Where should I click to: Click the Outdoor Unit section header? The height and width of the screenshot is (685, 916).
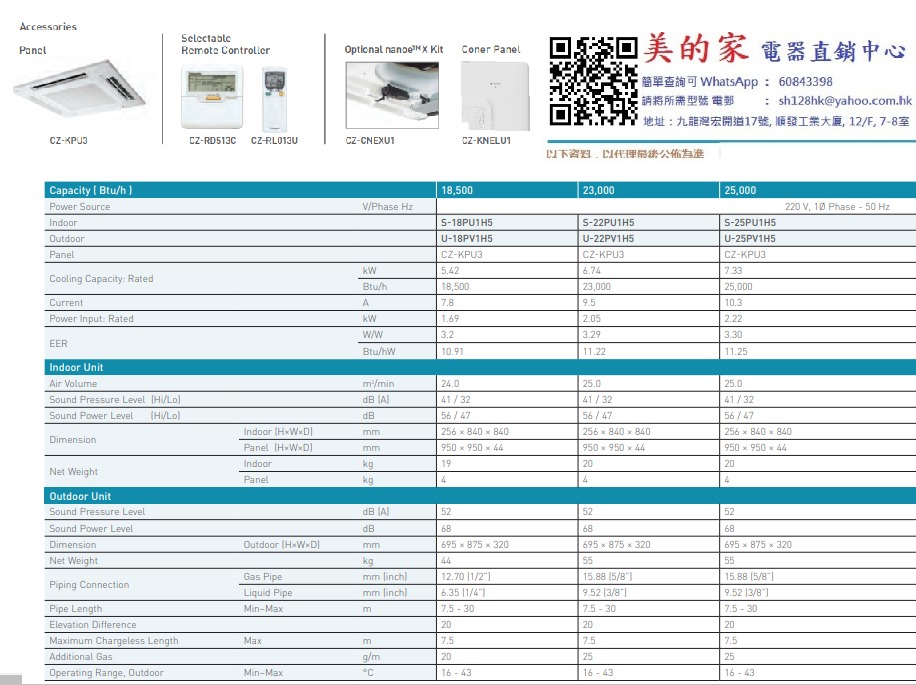click(x=80, y=496)
